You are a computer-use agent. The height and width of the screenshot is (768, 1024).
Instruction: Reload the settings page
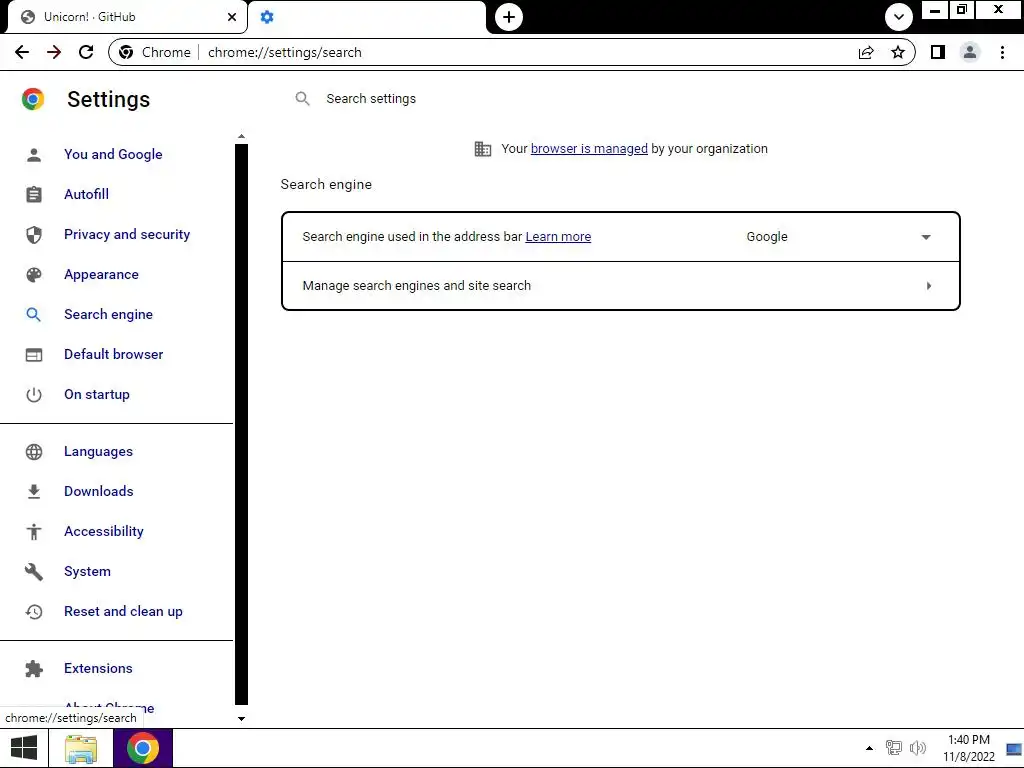pos(86,52)
